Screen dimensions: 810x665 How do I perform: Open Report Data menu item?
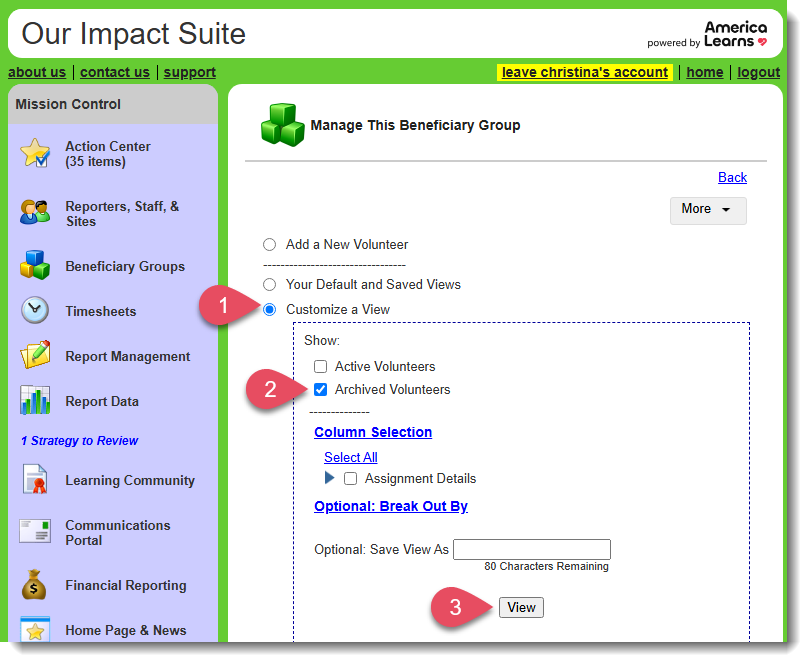(x=102, y=401)
